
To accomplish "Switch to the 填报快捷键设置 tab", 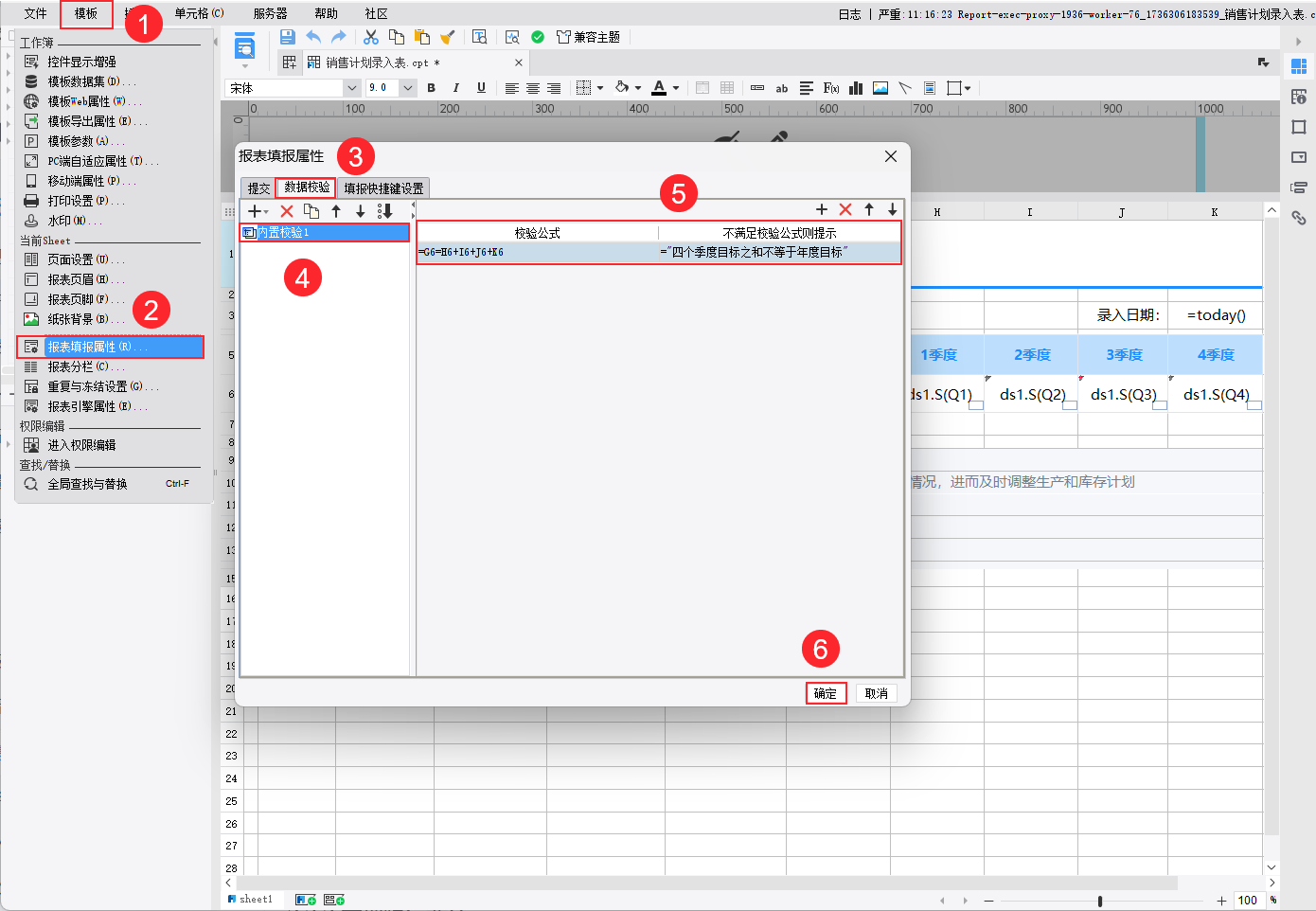I will (x=383, y=188).
